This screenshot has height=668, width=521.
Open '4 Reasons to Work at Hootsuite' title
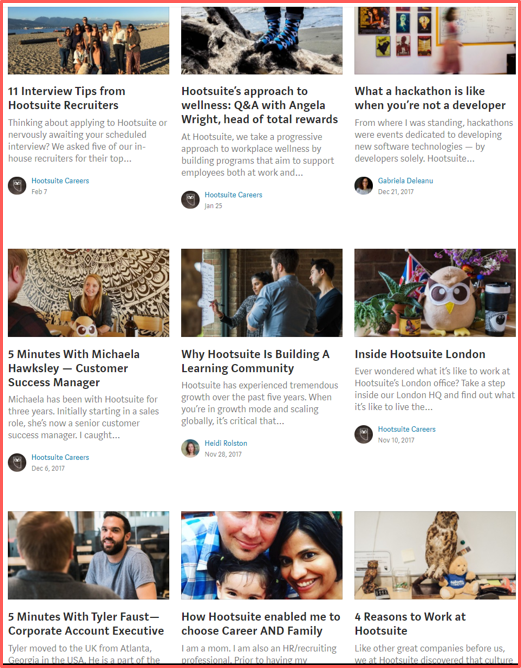(x=410, y=624)
